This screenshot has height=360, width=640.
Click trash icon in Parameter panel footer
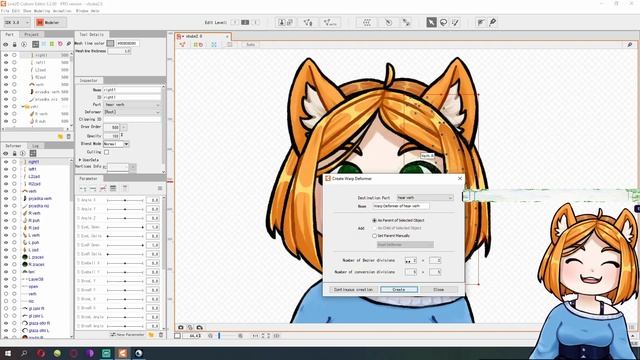(x=161, y=335)
